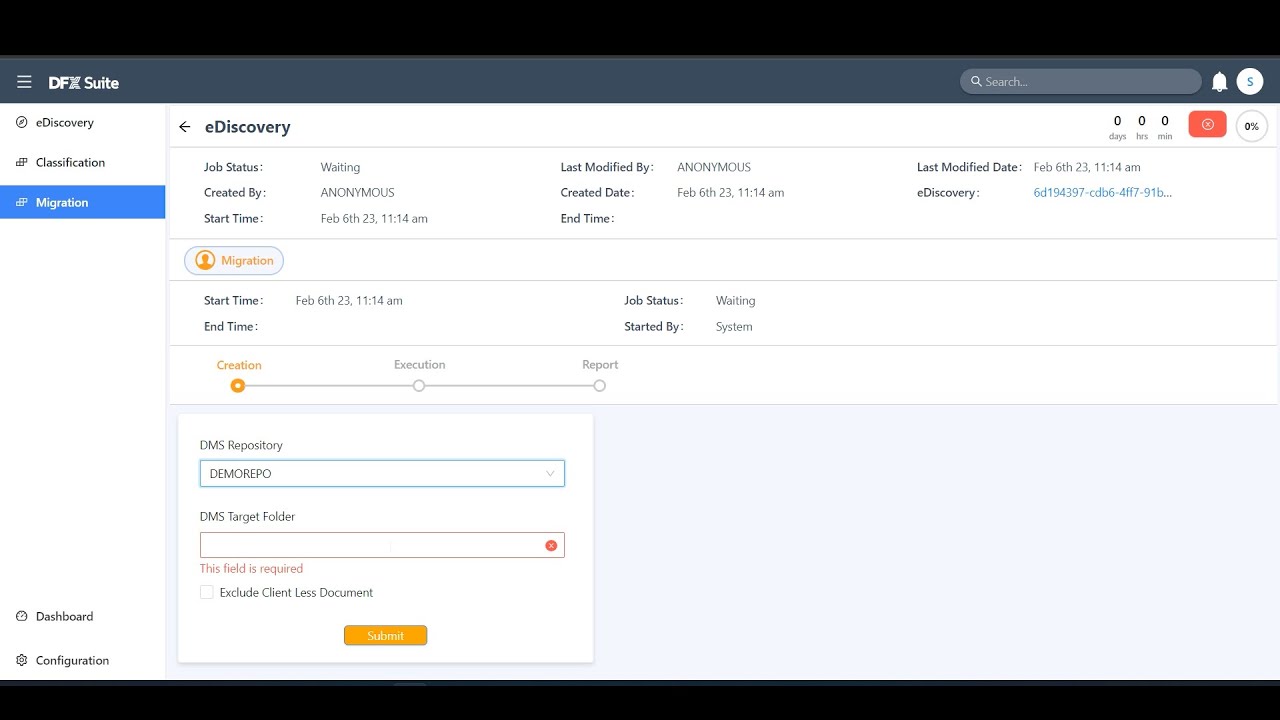The height and width of the screenshot is (720, 1280).
Task: Click the DMS Target Folder label
Action: (247, 517)
